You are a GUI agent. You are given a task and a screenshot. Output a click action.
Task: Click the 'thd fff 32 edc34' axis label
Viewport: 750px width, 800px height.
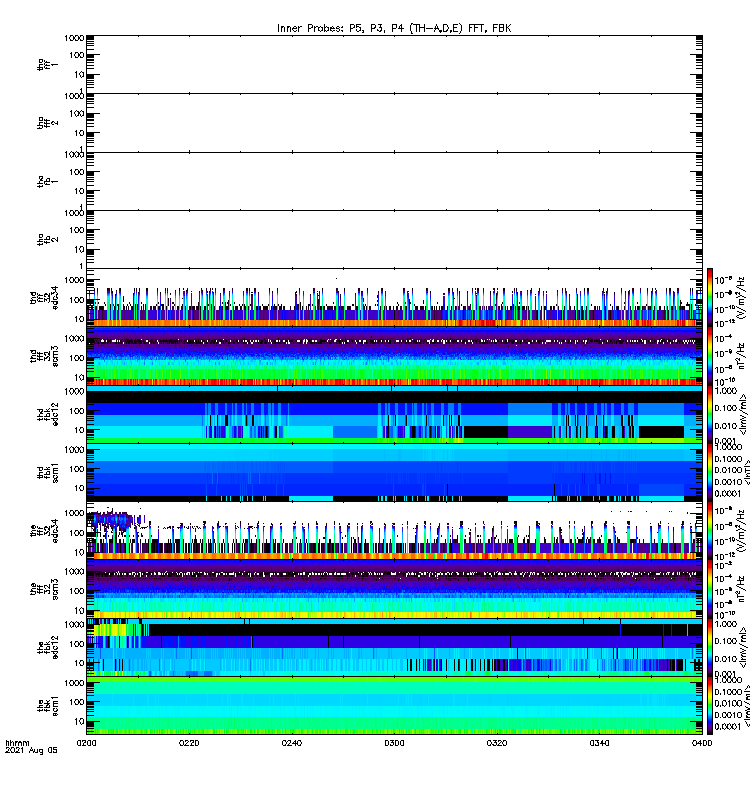44,297
